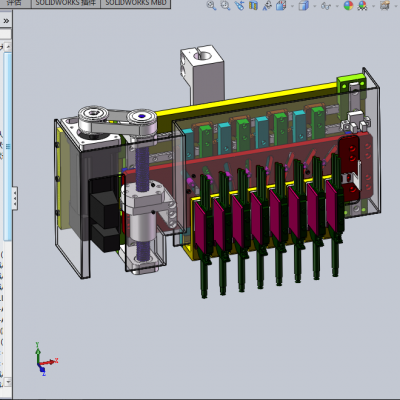Image resolution: width=400 pixels, height=400 pixels.
Task: Click the Zoom to Fit icon
Action: [x=211, y=5]
